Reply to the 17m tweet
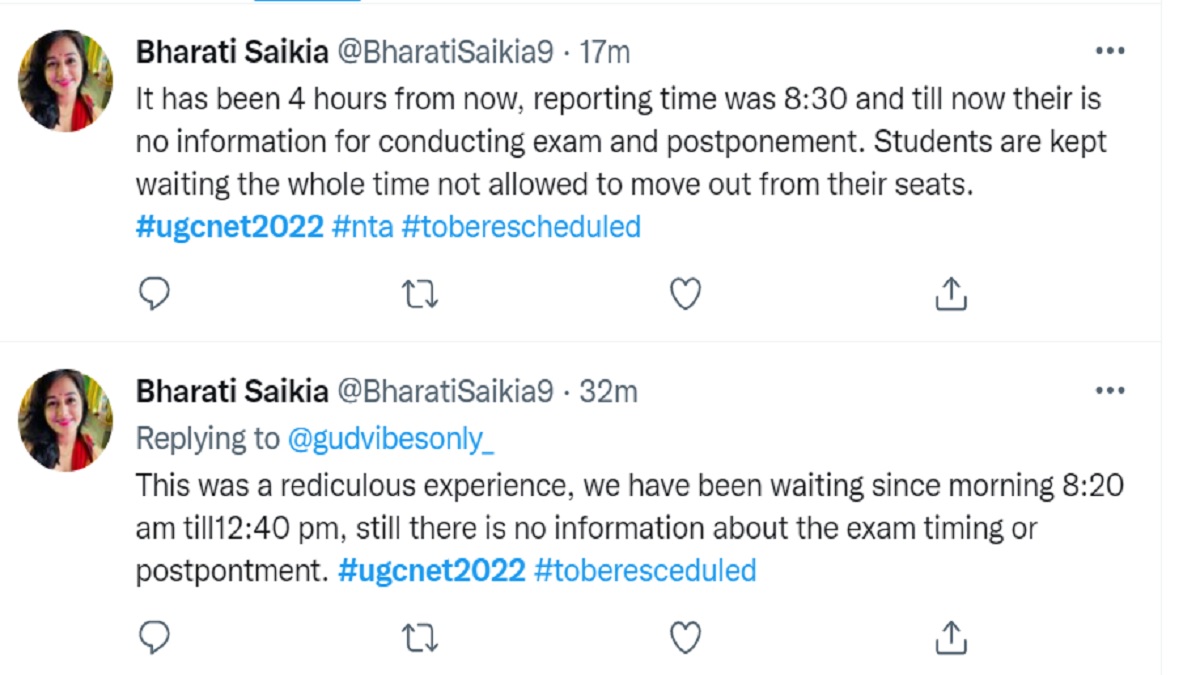The height and width of the screenshot is (675, 1200). pos(153,294)
